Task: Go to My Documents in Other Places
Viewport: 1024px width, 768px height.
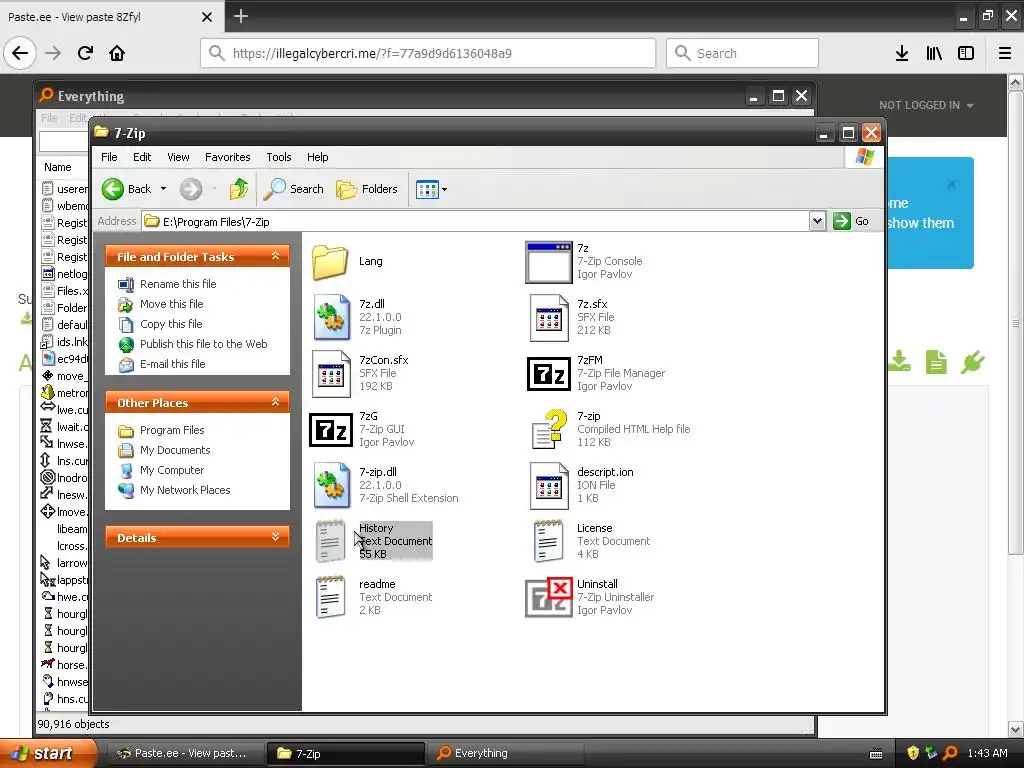Action: [175, 450]
